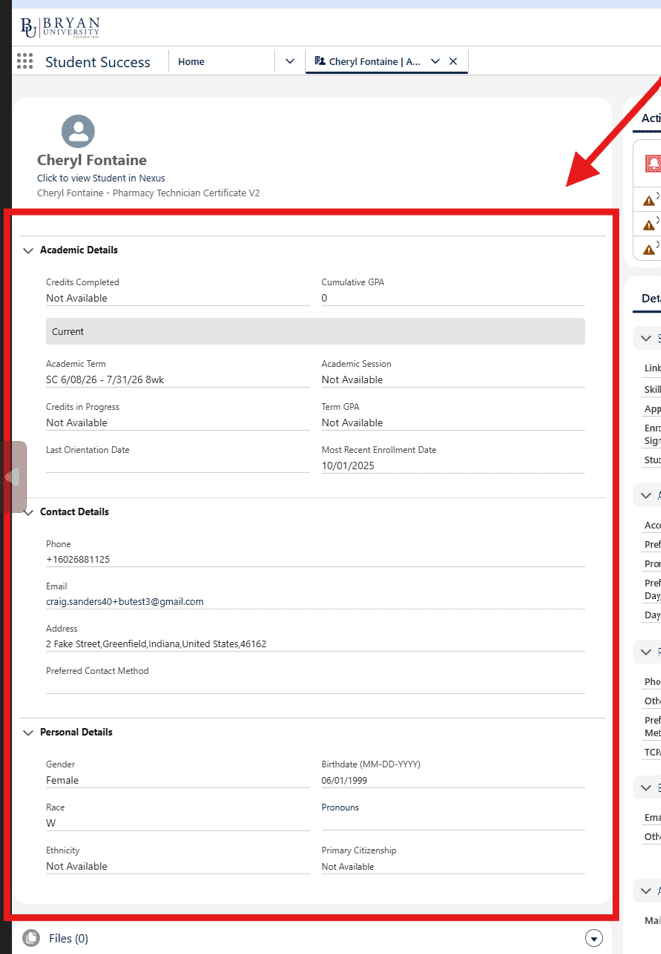Click the left sidebar collapse arrow handle
The image size is (661, 954).
[x=13, y=477]
